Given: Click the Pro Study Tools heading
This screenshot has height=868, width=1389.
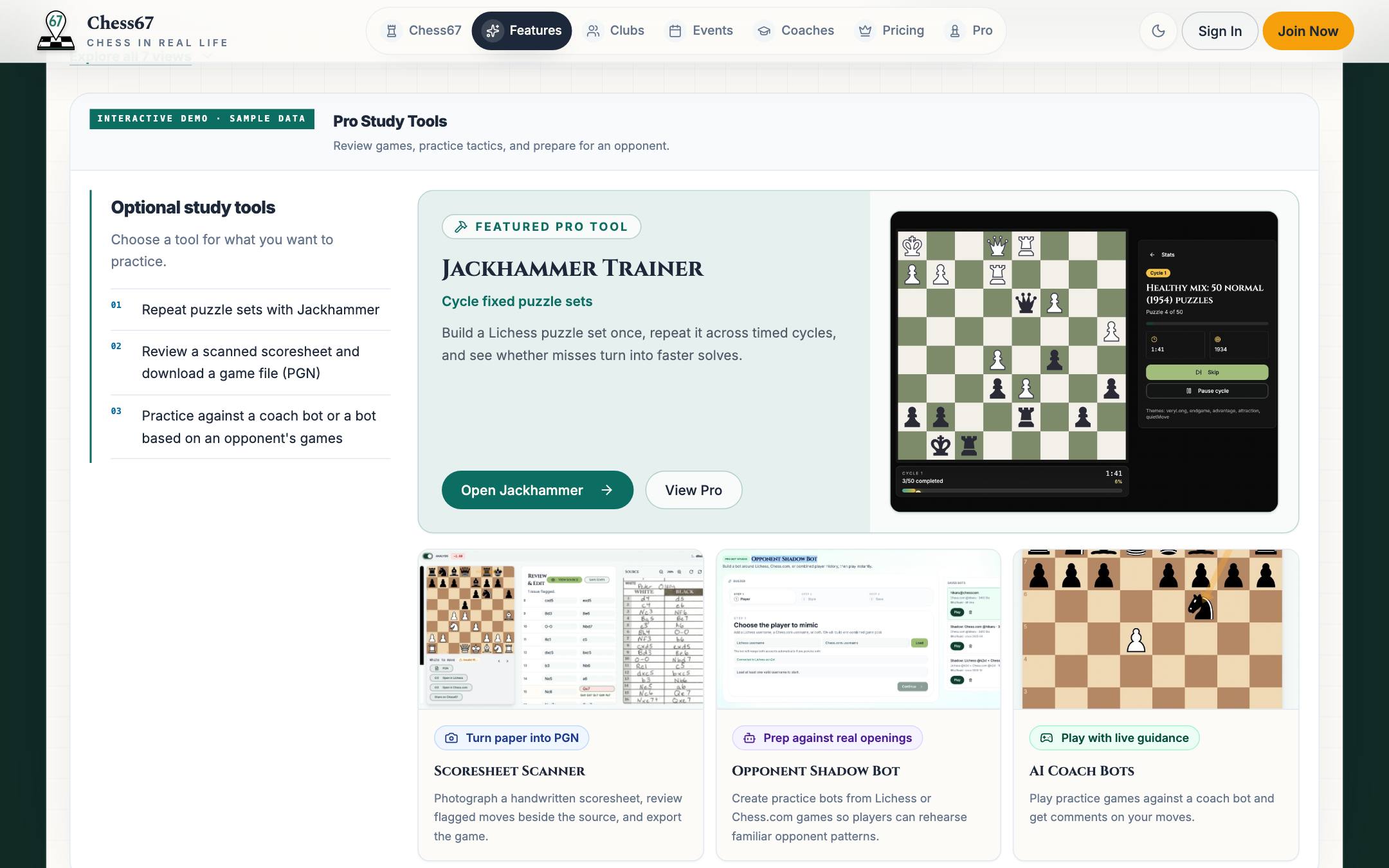Looking at the screenshot, I should tap(390, 121).
